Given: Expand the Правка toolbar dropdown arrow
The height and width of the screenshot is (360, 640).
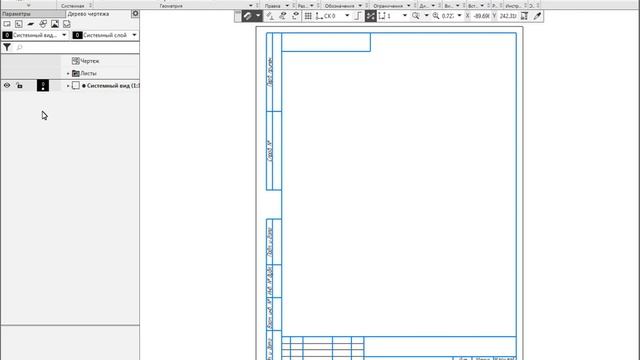Looking at the screenshot, I should point(287,6).
